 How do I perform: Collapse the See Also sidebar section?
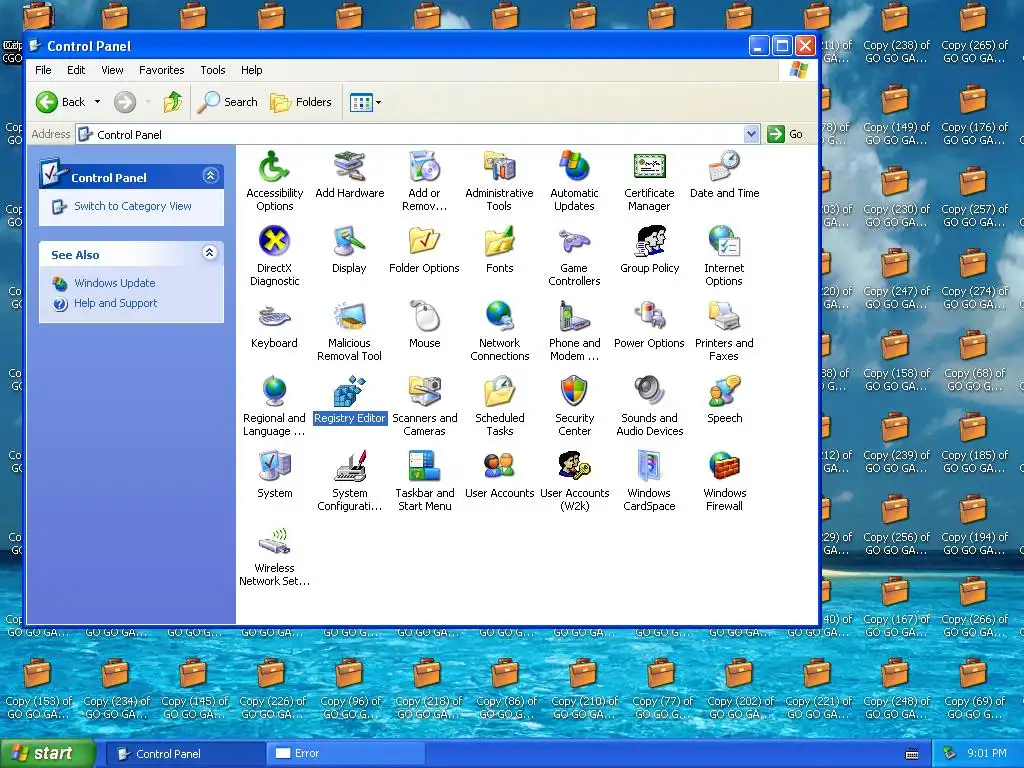coord(210,253)
